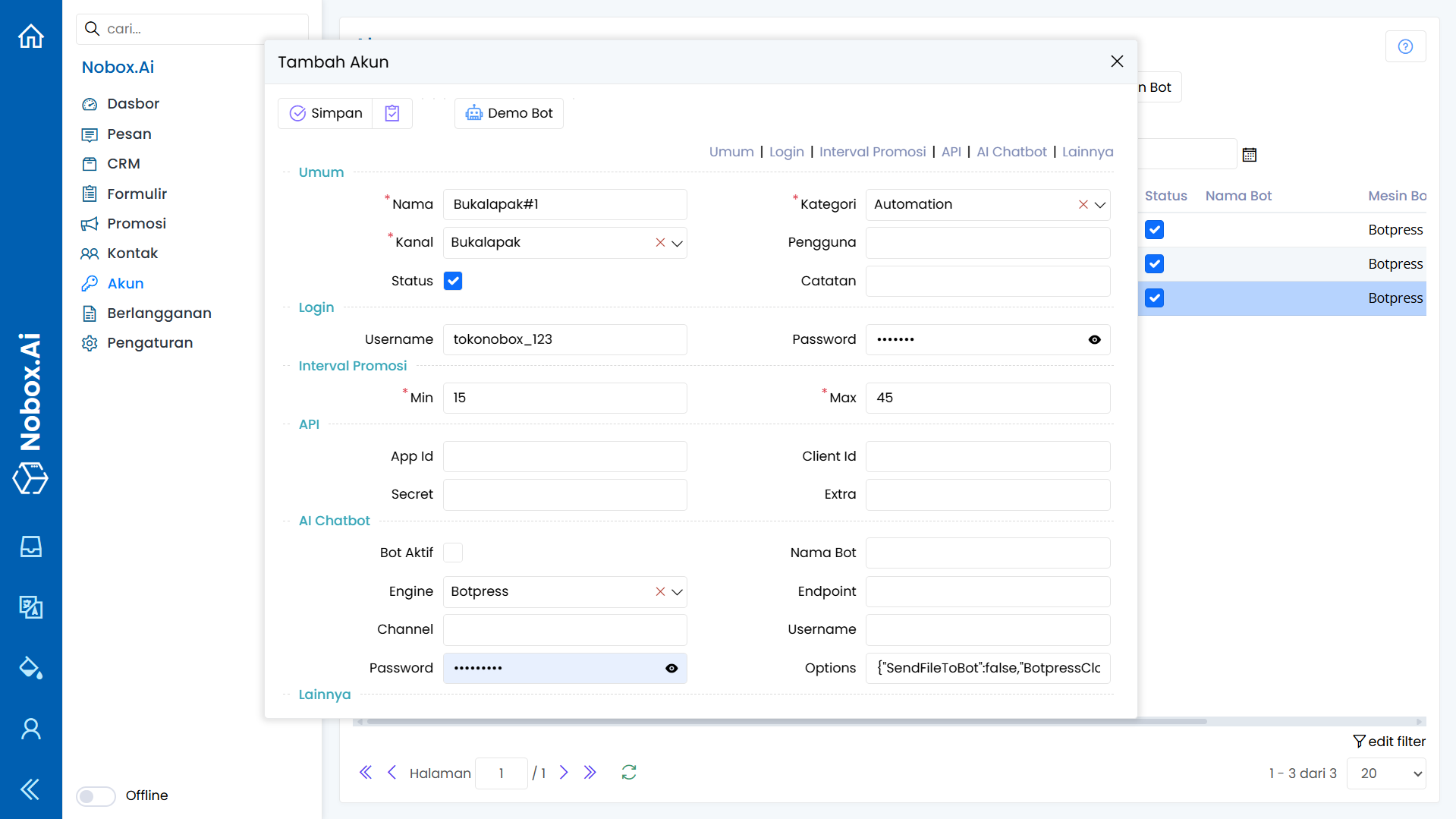Screen dimensions: 1456x819
Task: Click the Demo Bot button
Action: tap(509, 113)
